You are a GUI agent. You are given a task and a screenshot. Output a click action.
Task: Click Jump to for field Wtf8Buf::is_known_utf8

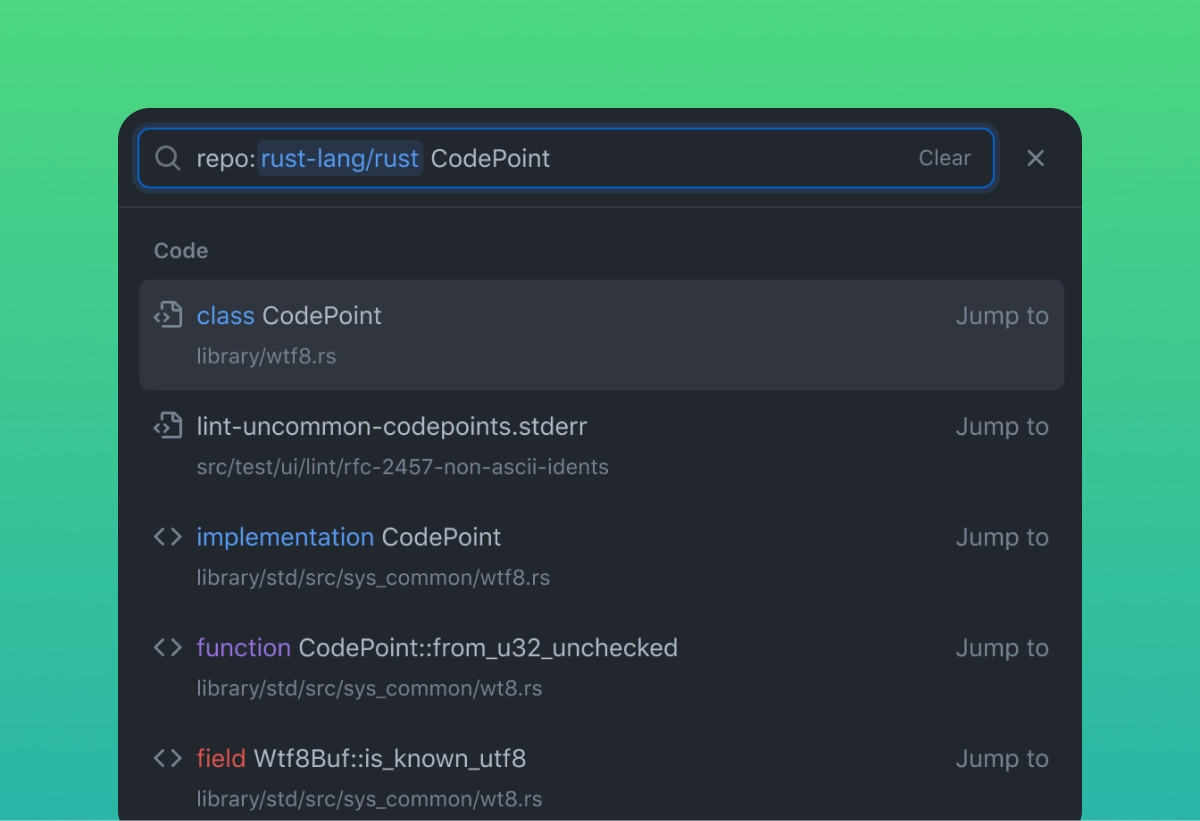pos(1002,760)
